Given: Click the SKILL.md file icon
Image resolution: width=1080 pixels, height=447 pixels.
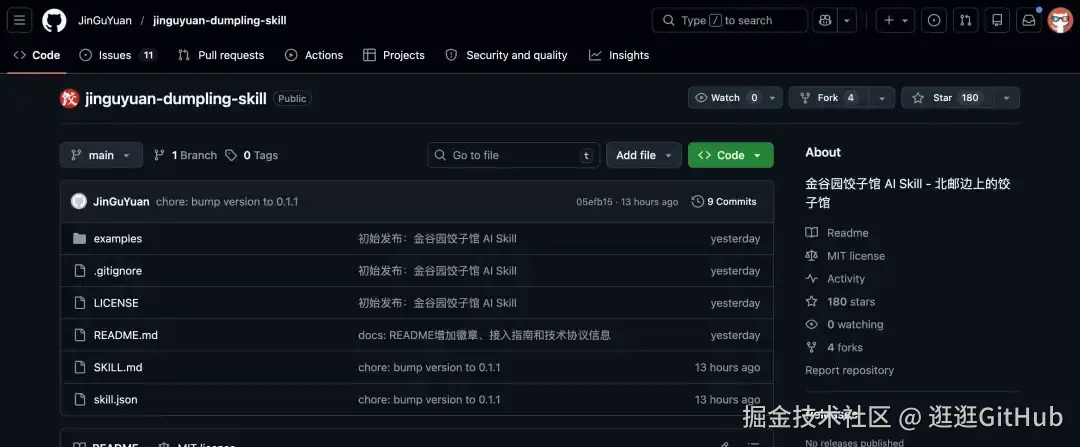Looking at the screenshot, I should pos(79,367).
